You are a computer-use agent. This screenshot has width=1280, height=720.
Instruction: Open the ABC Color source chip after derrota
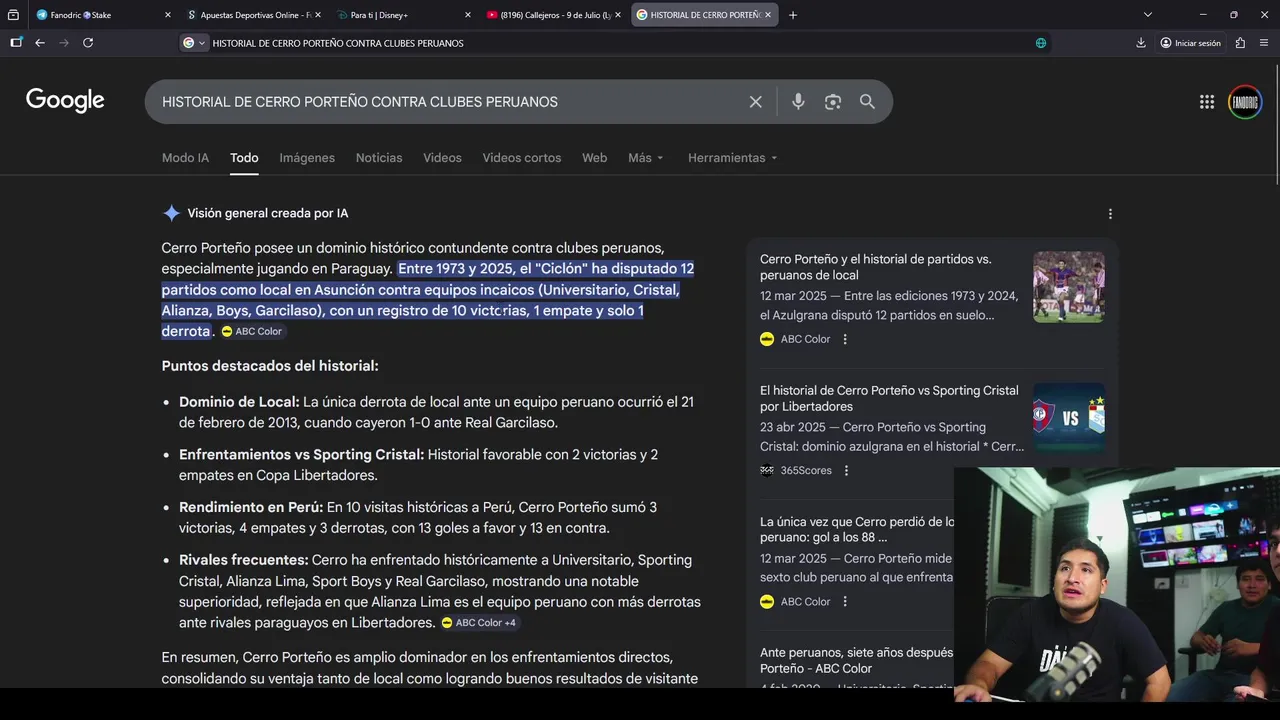point(252,331)
